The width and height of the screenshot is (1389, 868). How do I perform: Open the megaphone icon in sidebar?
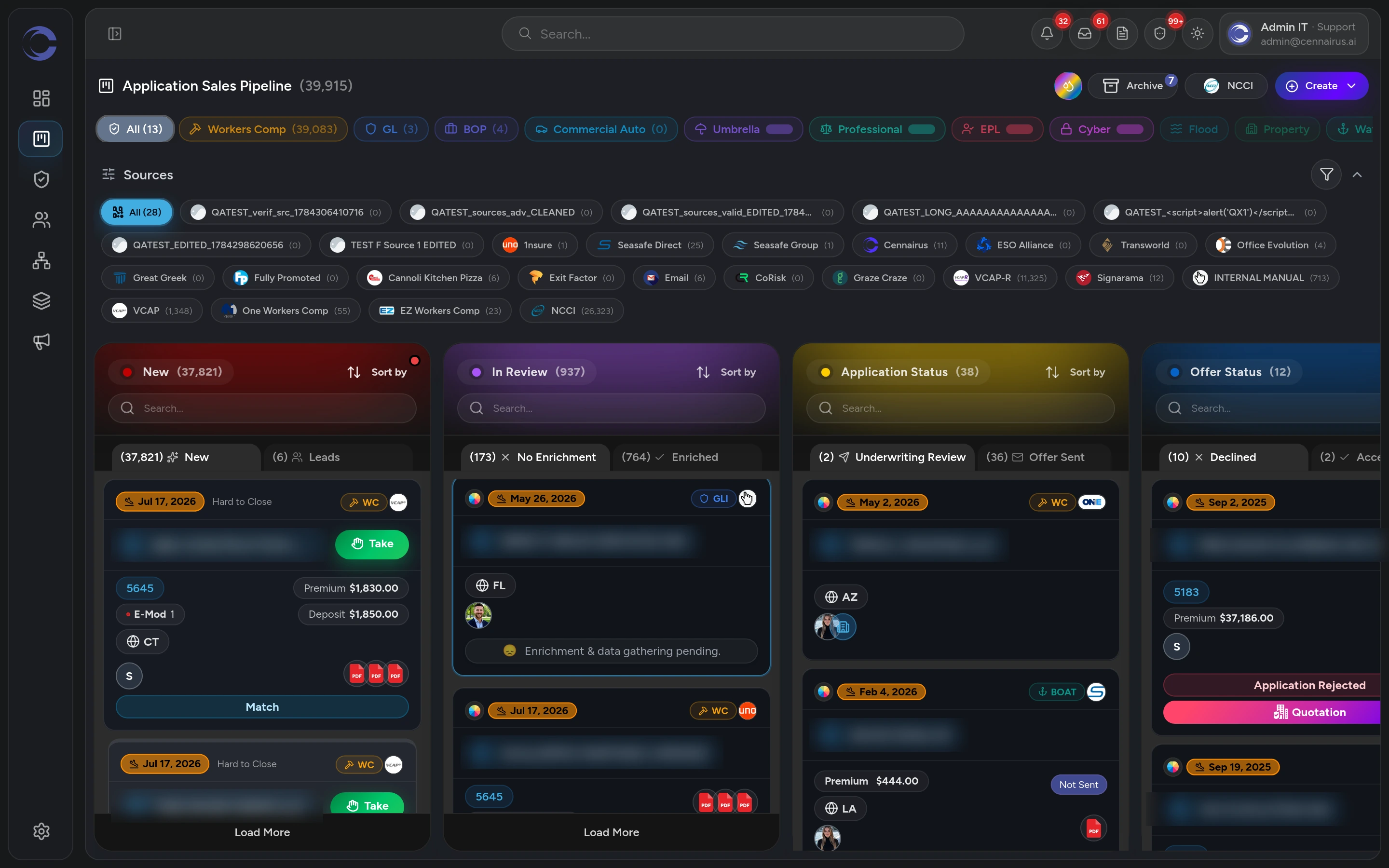point(41,341)
